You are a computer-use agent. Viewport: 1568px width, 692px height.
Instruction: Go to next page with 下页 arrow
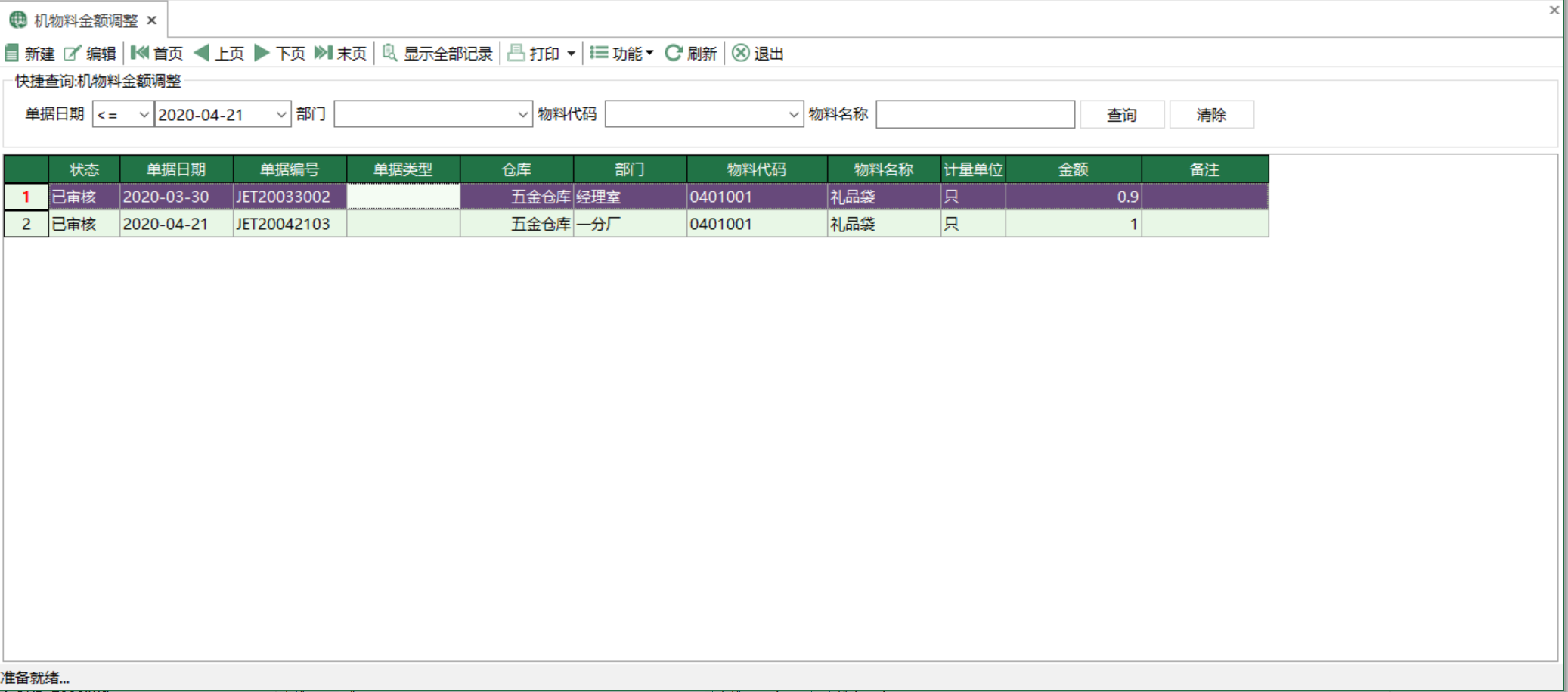(262, 53)
